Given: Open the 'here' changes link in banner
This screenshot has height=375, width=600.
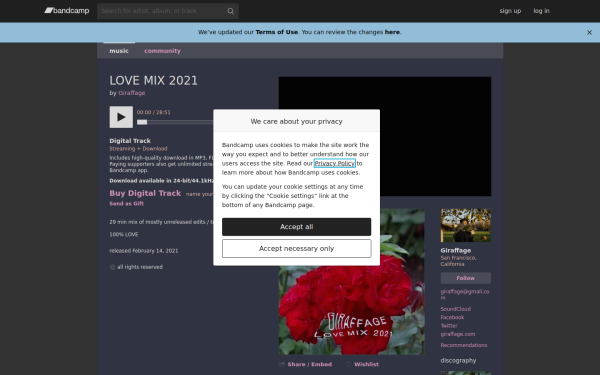Looking at the screenshot, I should [392, 32].
